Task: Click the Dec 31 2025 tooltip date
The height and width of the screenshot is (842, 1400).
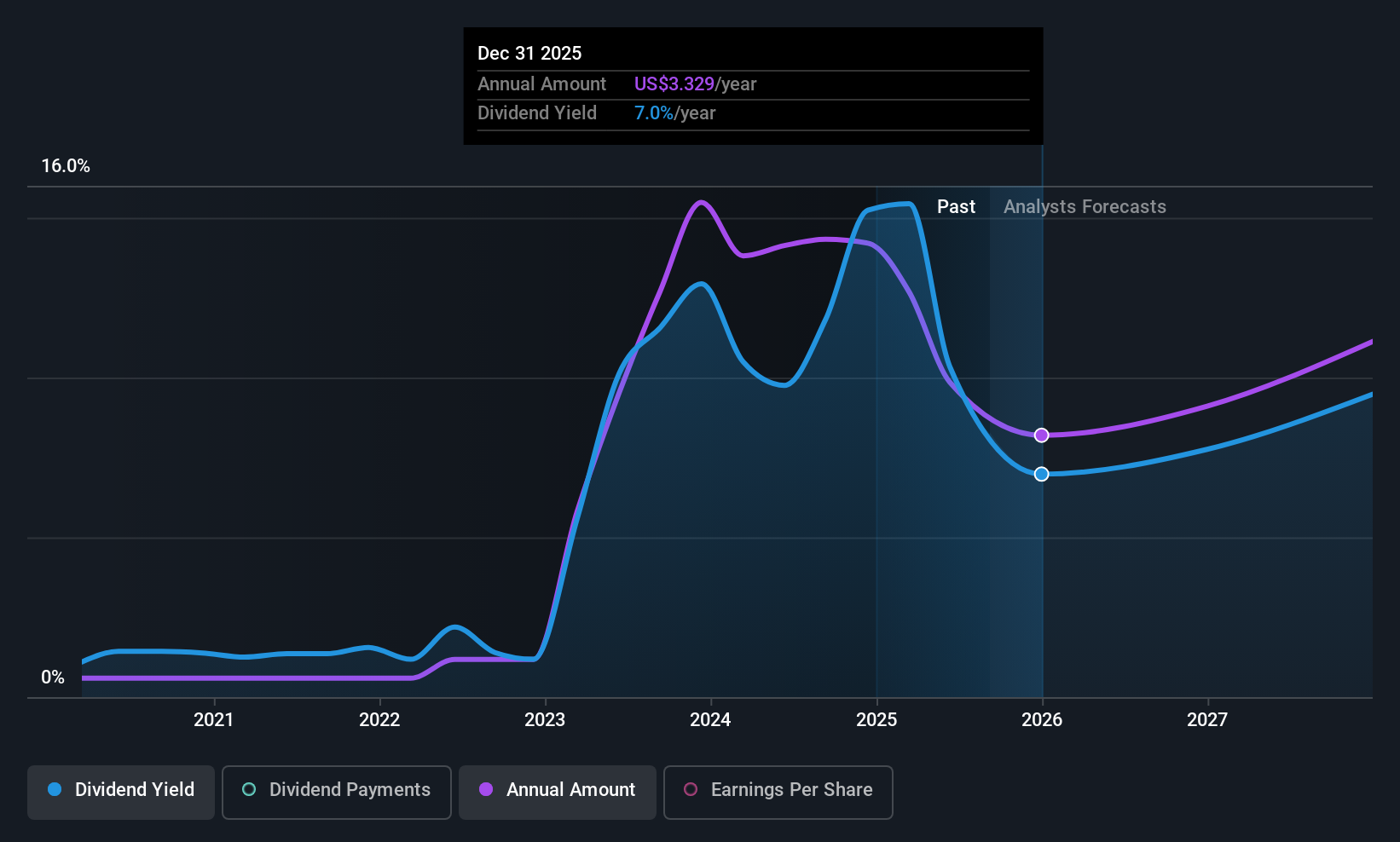Action: [529, 53]
